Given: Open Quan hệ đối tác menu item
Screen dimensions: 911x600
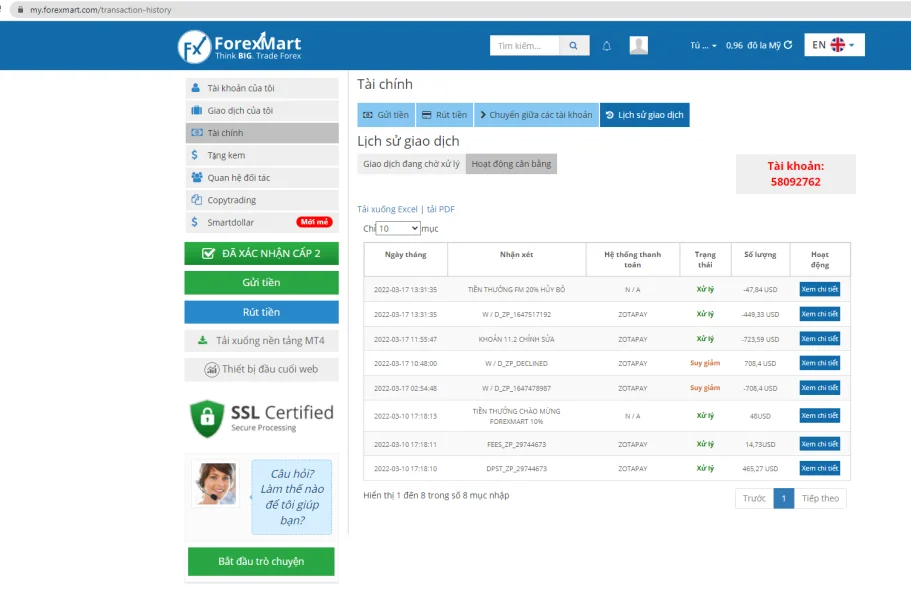Looking at the screenshot, I should pos(262,177).
